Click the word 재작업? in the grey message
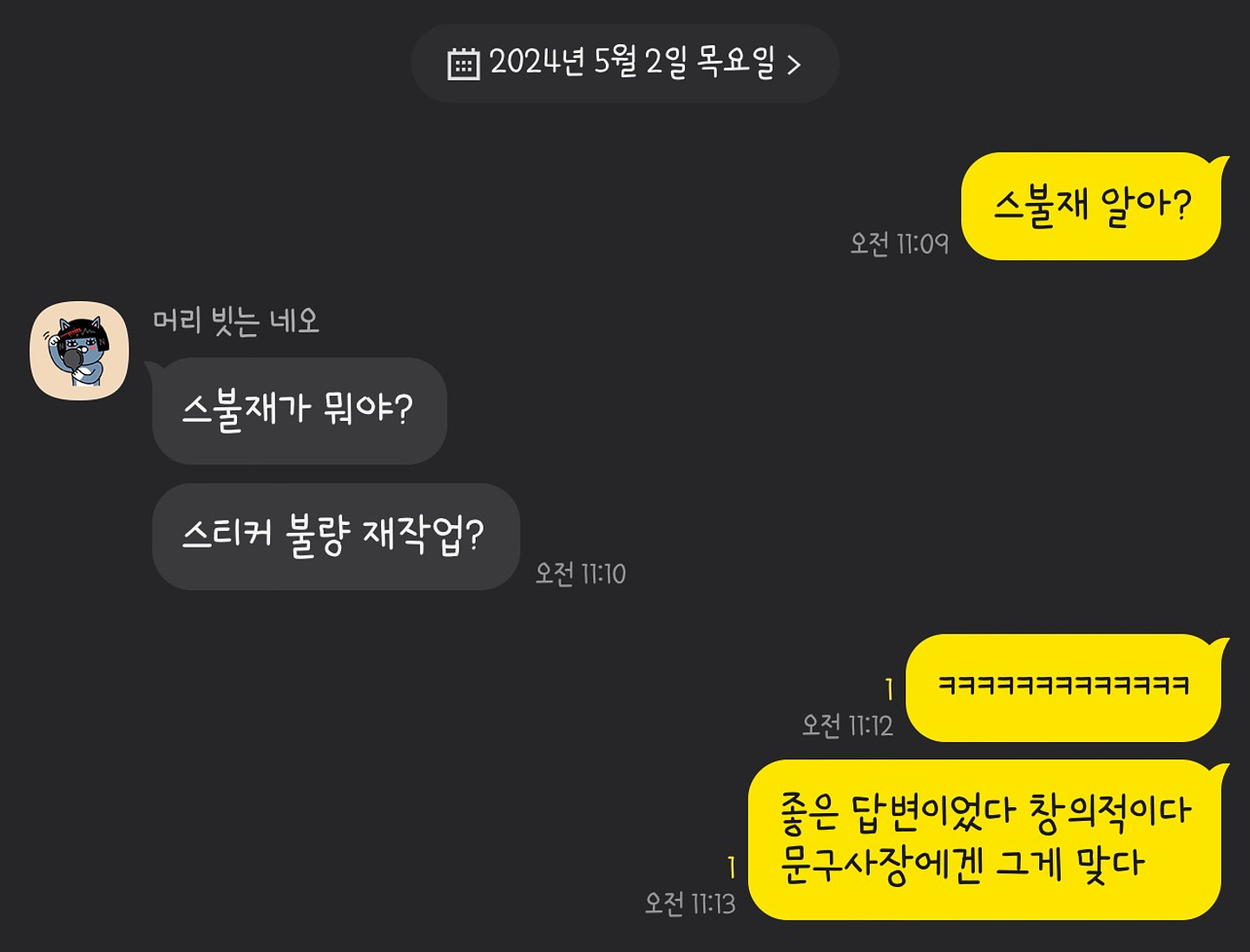 pyautogui.click(x=423, y=535)
